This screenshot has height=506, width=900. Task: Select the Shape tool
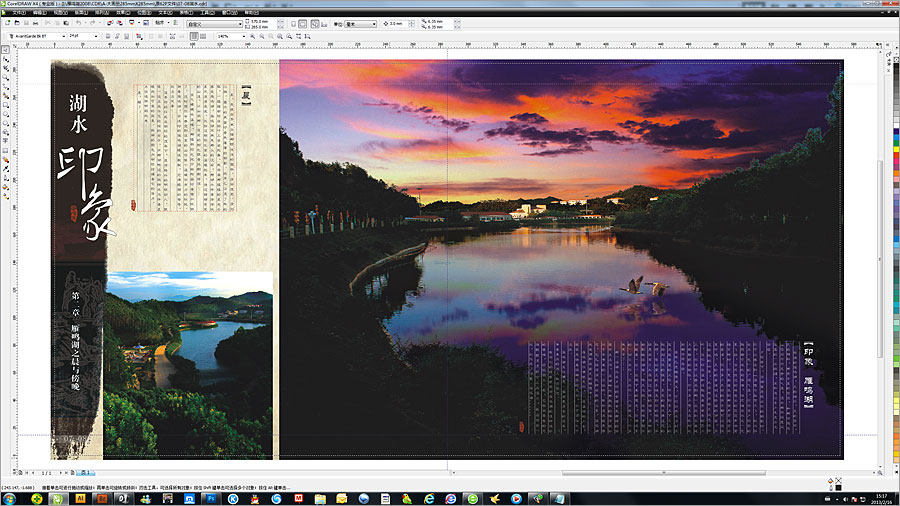(6, 59)
